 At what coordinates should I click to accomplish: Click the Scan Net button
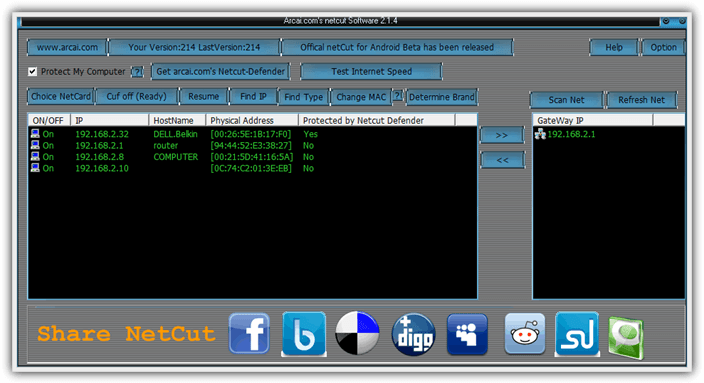pos(566,100)
